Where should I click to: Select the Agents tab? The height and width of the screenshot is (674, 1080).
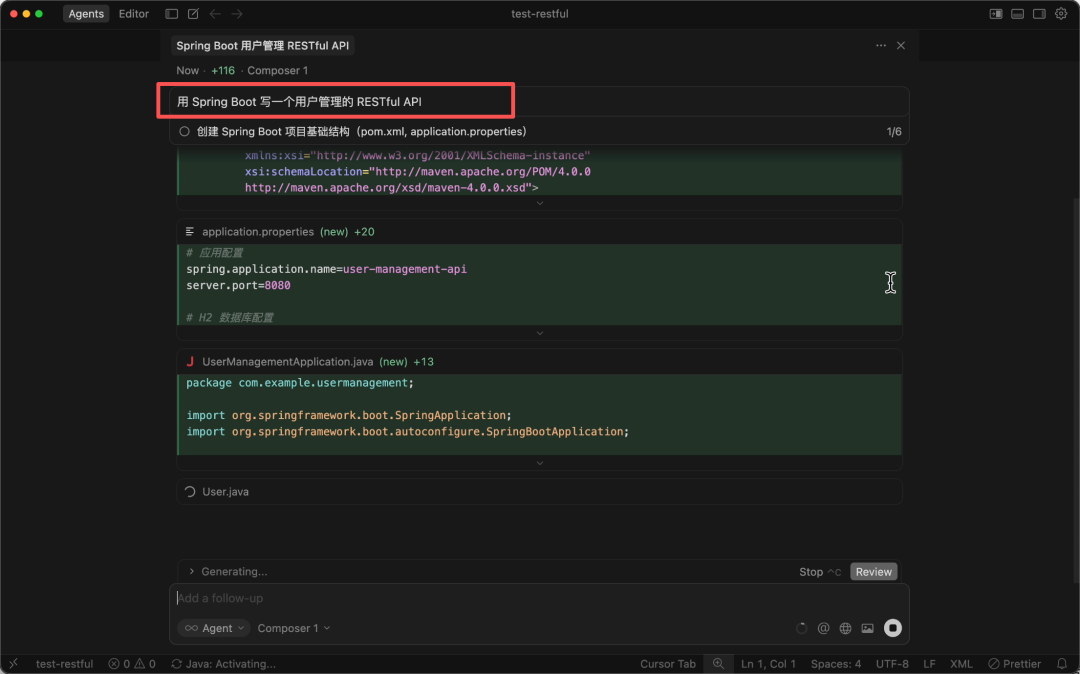(86, 14)
